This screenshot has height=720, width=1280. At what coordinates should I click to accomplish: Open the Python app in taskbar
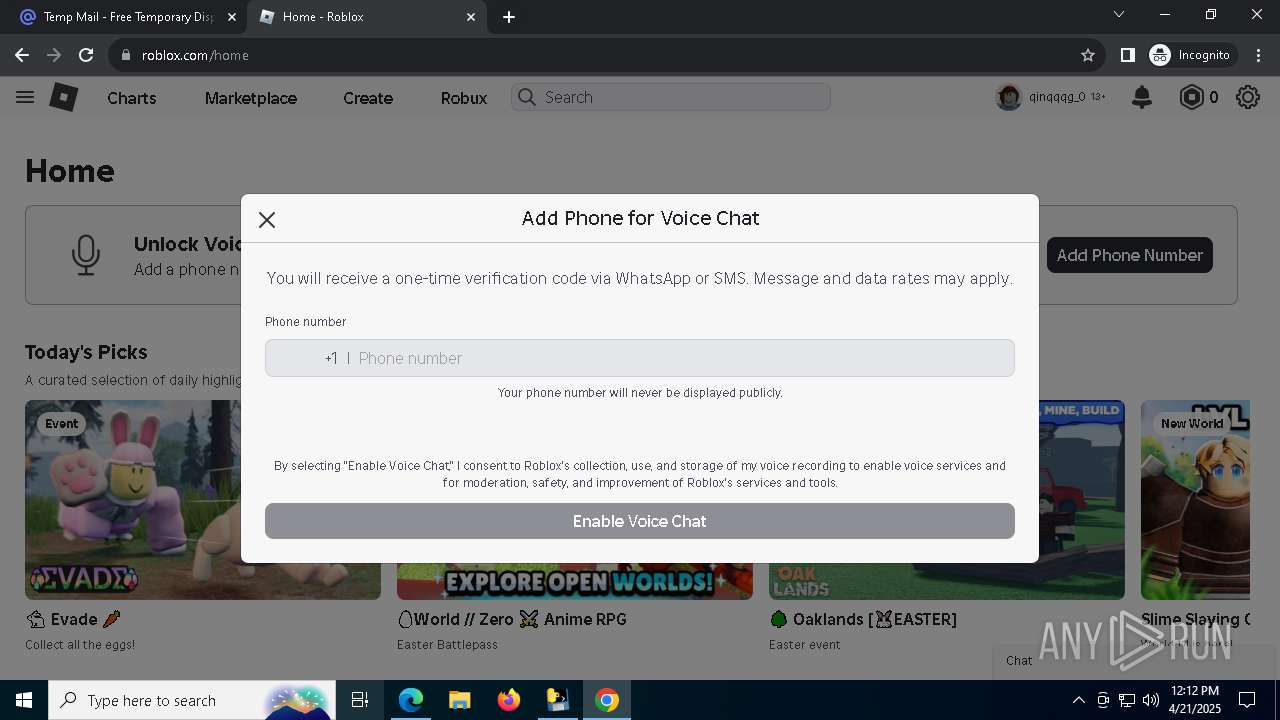coord(558,700)
